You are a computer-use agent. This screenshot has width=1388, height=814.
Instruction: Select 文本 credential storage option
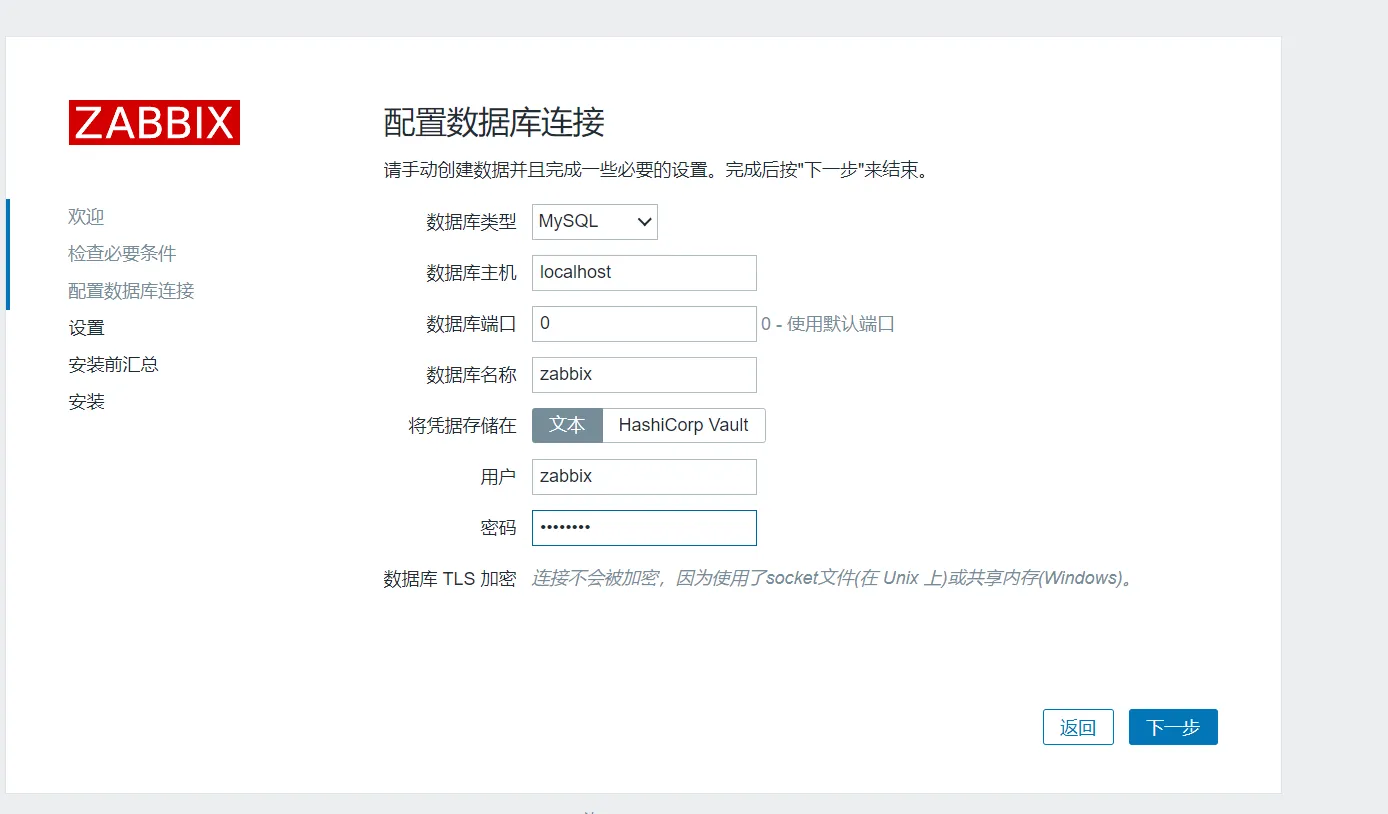(567, 425)
